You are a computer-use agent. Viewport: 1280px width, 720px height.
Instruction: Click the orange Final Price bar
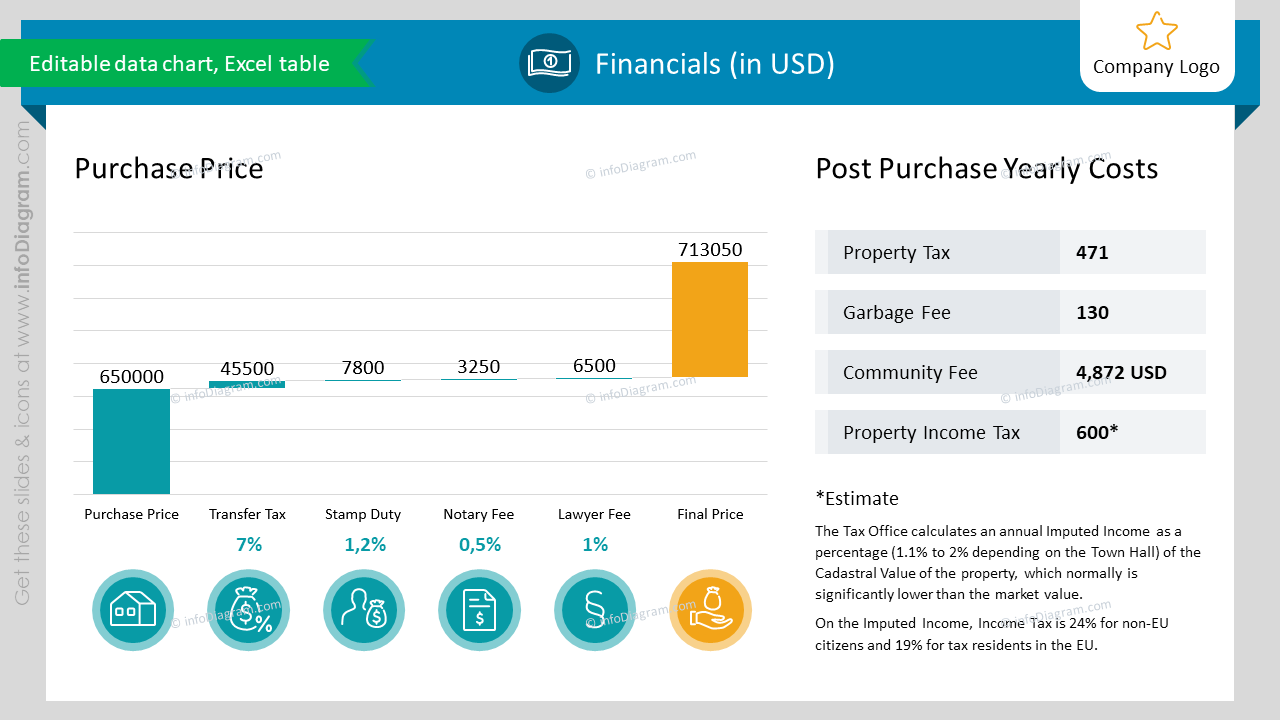(x=710, y=320)
